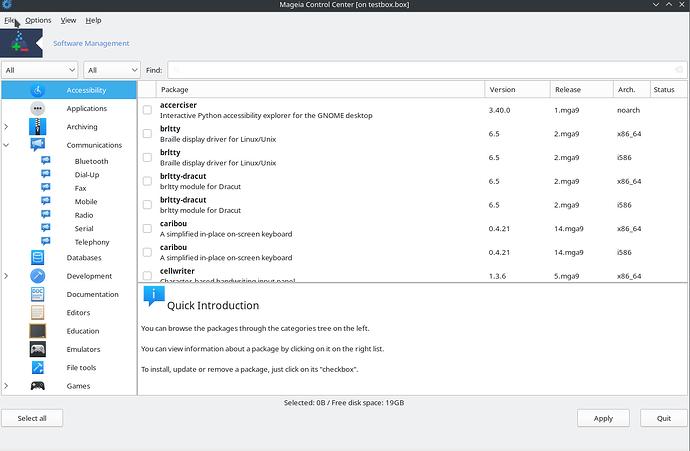Tick the brltty i586 checkbox
Viewport: 690px width, 451px height.
point(147,158)
